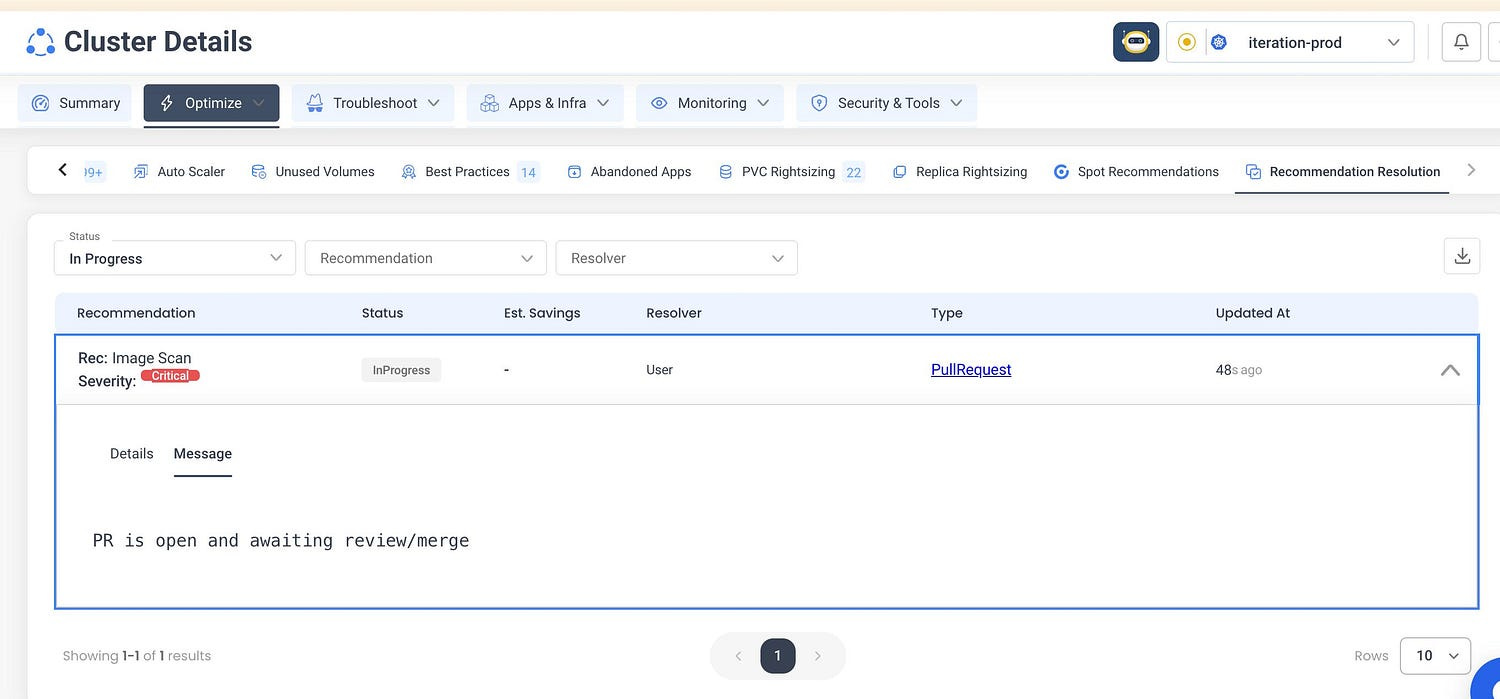Switch to the Best Practices tab

[469, 172]
